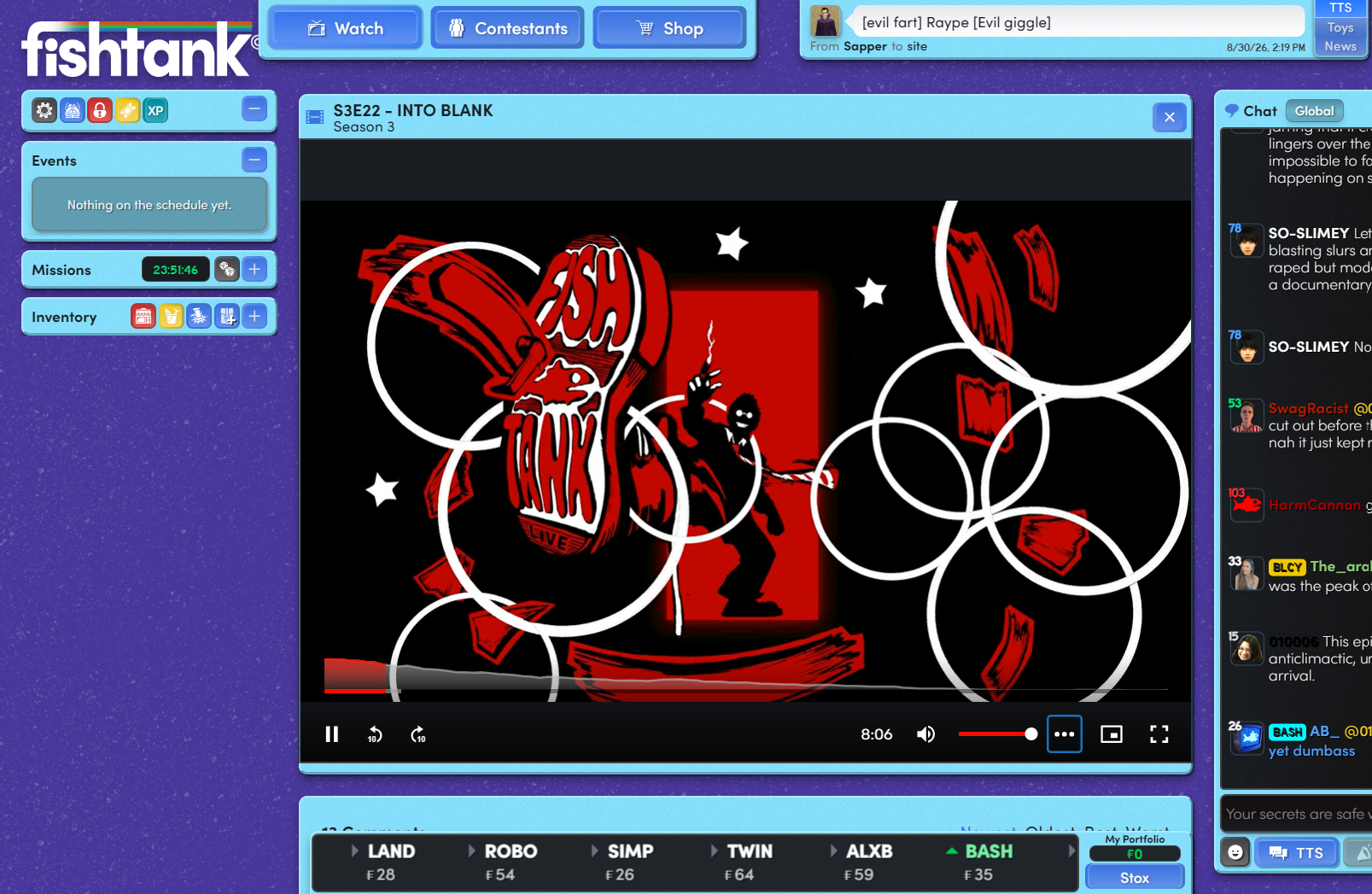Go to the Watch tab

[x=345, y=28]
